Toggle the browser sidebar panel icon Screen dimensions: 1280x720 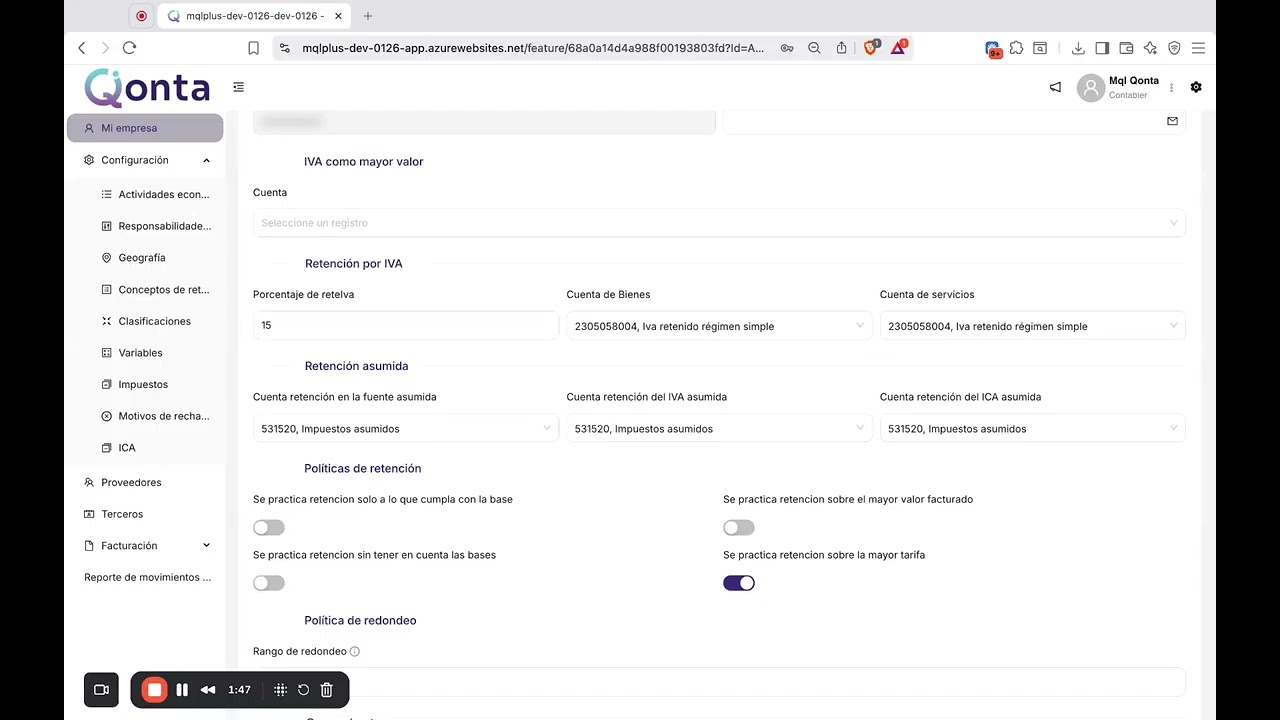coord(1102,48)
